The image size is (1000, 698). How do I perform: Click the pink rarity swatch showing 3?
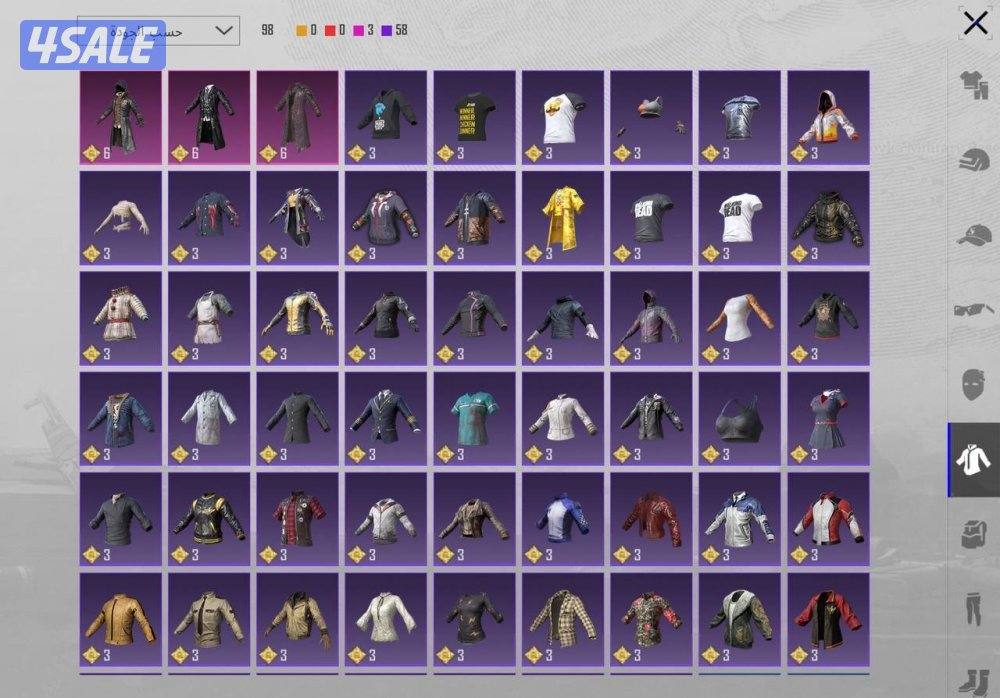[x=358, y=30]
